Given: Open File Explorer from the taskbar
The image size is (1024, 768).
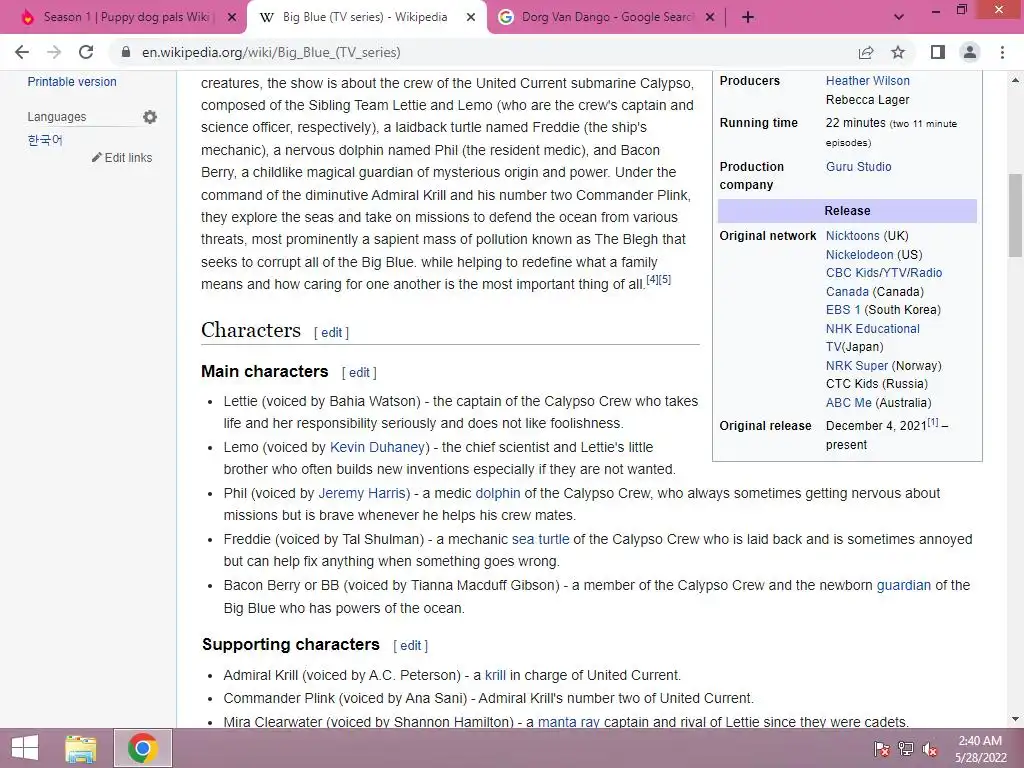Looking at the screenshot, I should coord(81,748).
